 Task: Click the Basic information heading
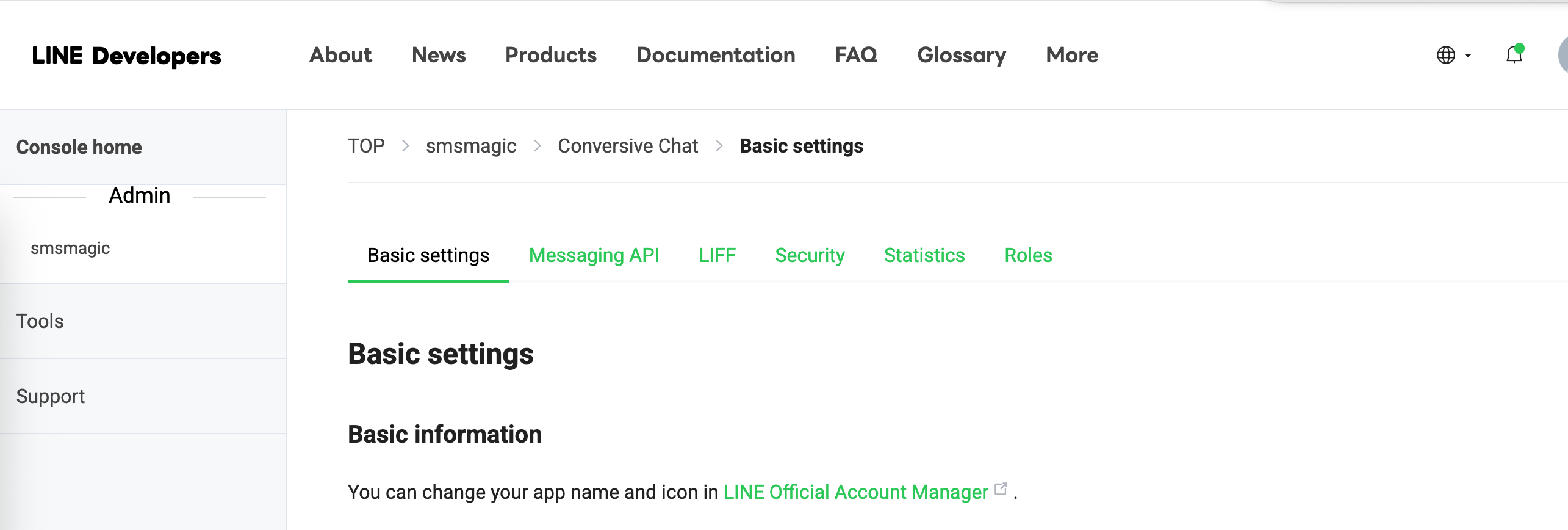point(445,434)
